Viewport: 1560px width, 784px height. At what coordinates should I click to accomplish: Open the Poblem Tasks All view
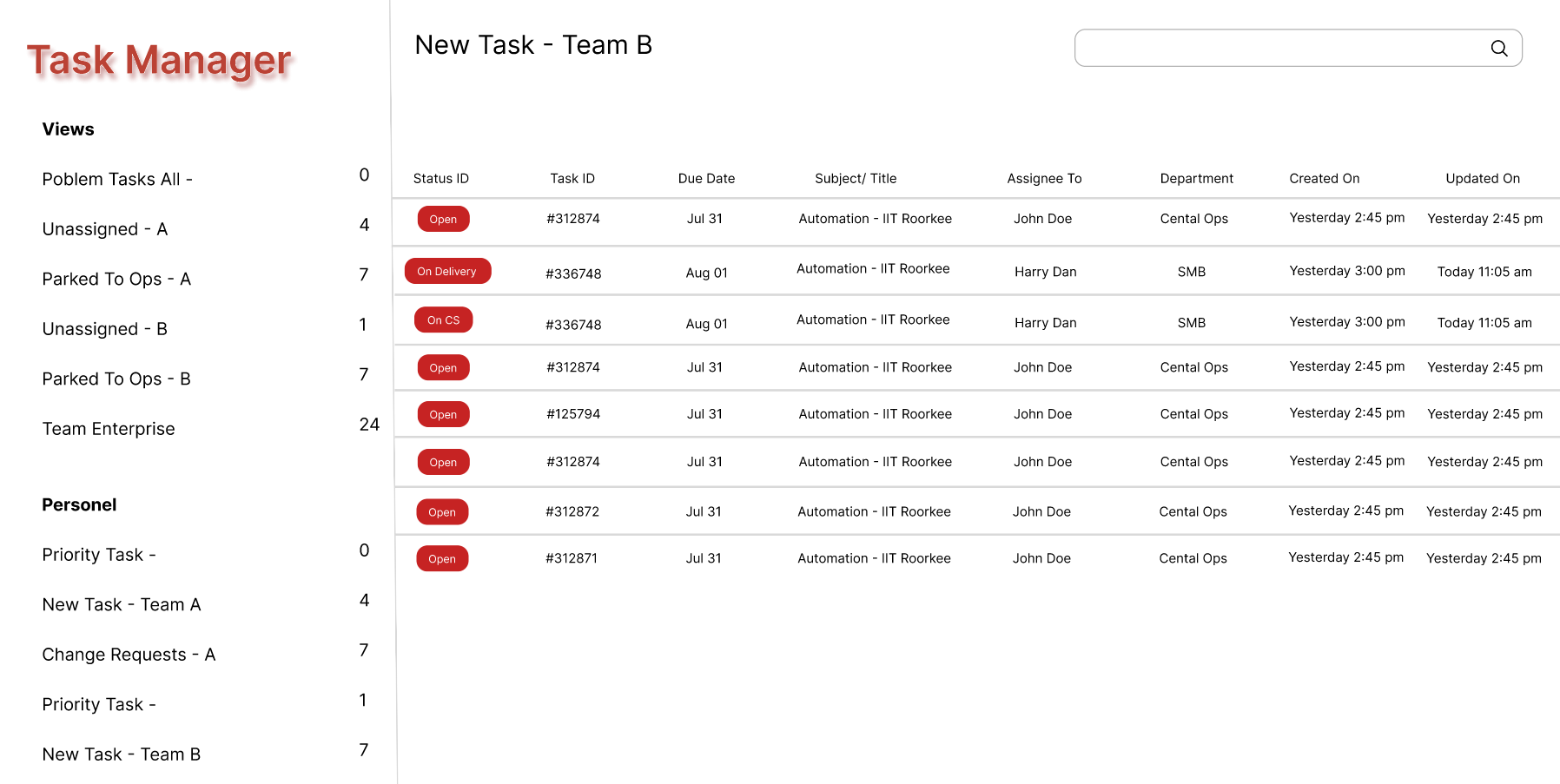[117, 179]
